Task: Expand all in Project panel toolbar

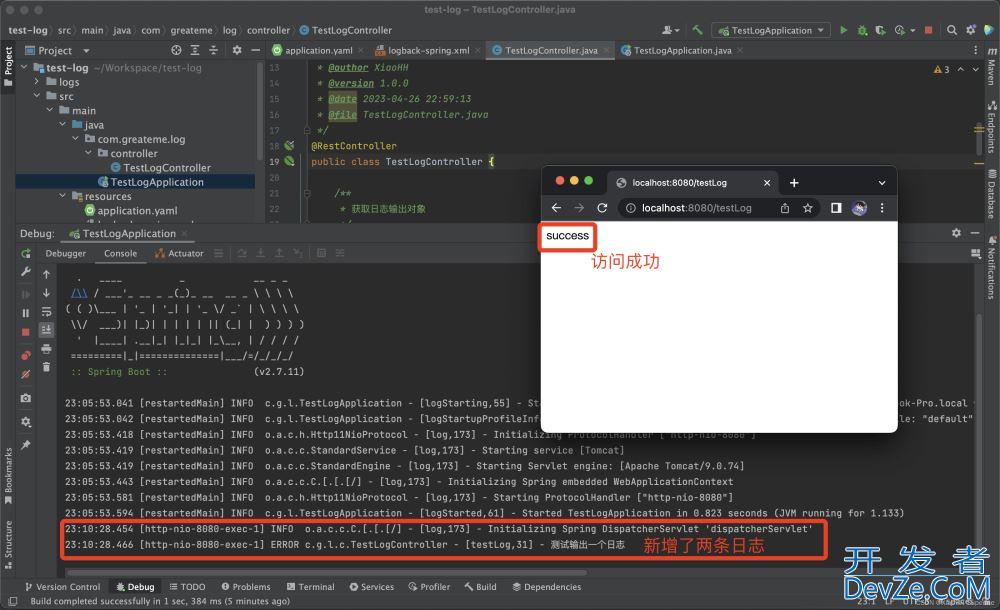Action: (195, 50)
